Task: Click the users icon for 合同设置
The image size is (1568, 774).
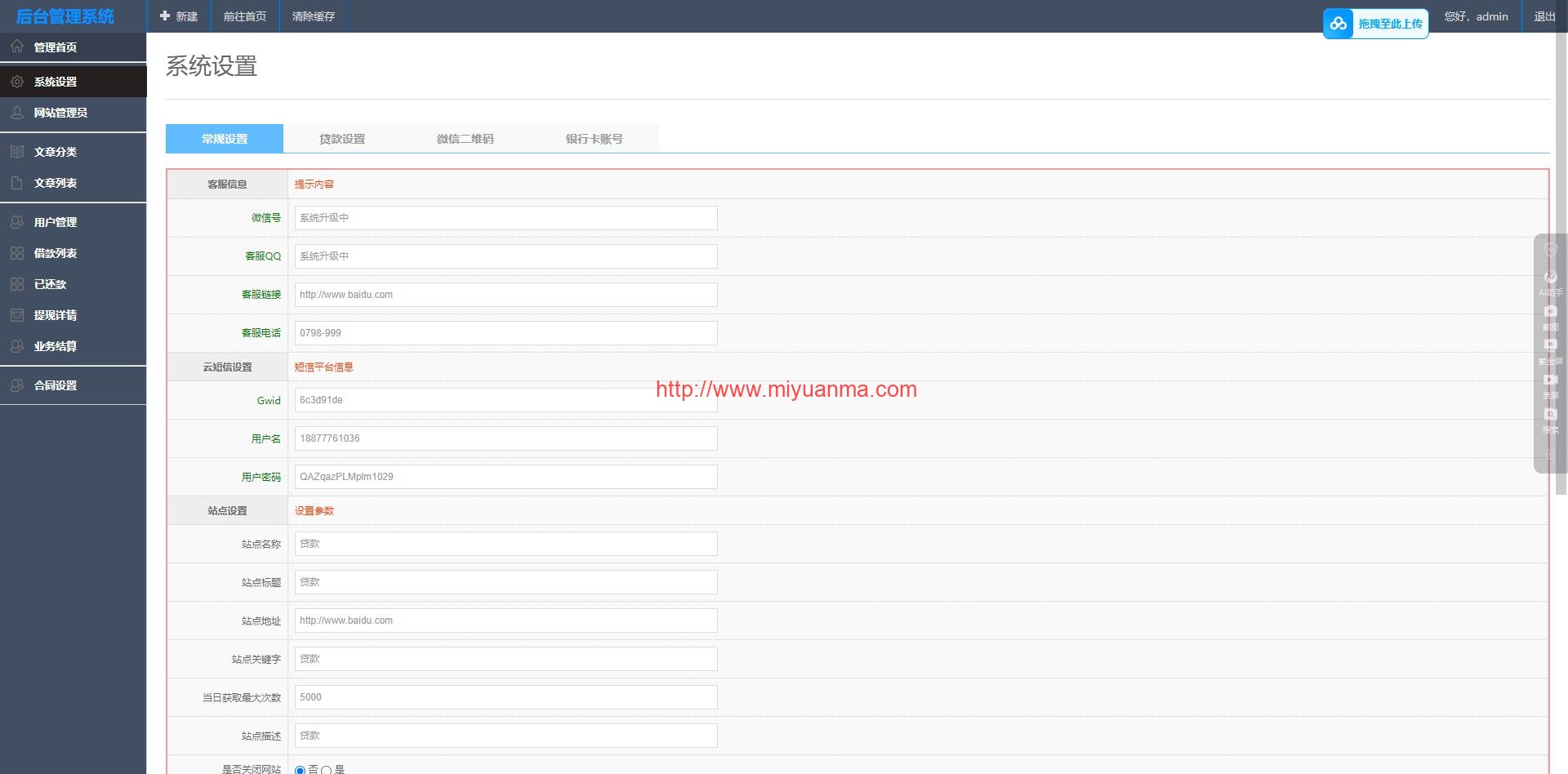Action: pyautogui.click(x=17, y=385)
